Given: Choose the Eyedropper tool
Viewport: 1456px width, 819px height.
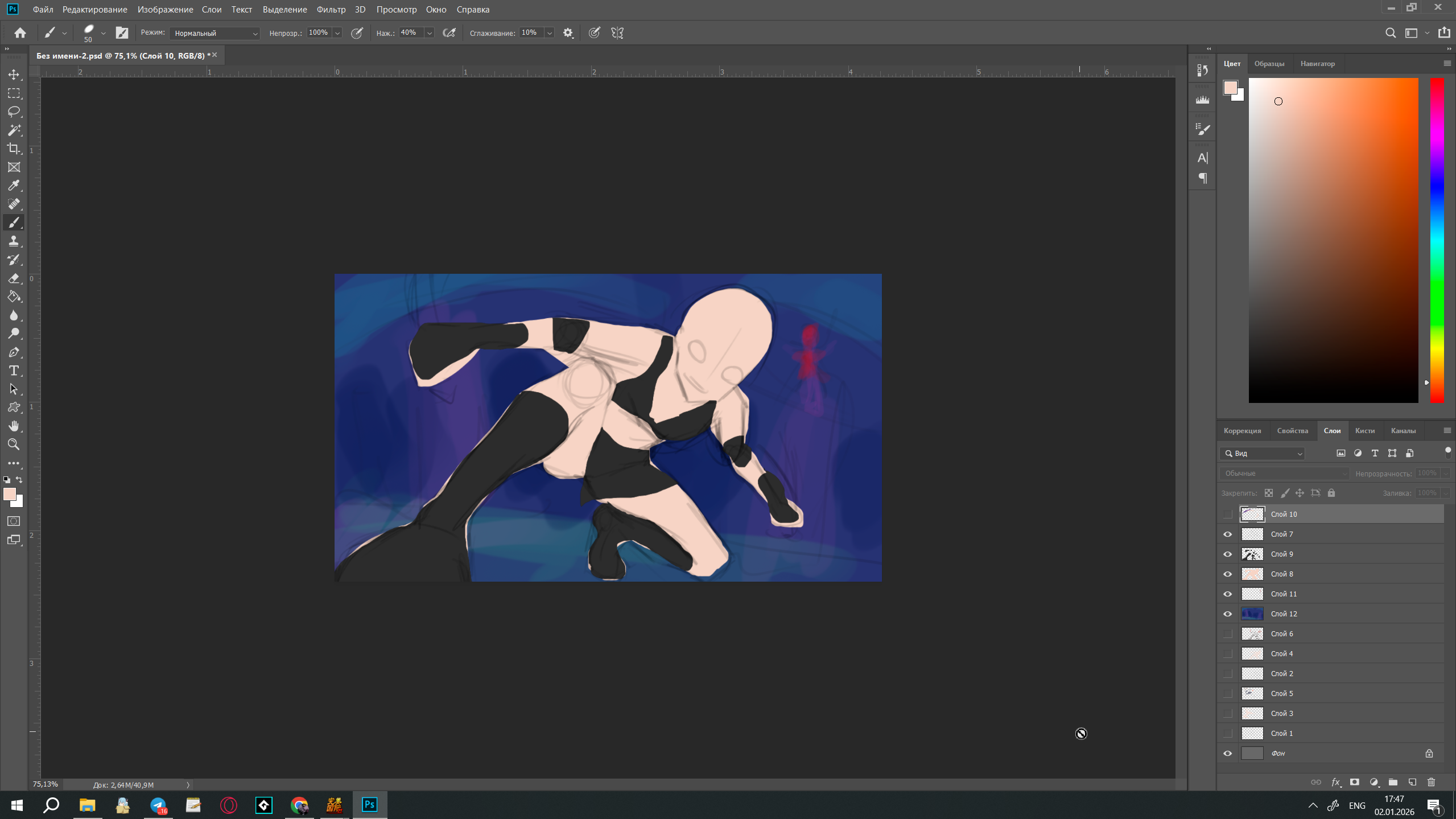Looking at the screenshot, I should 14,186.
